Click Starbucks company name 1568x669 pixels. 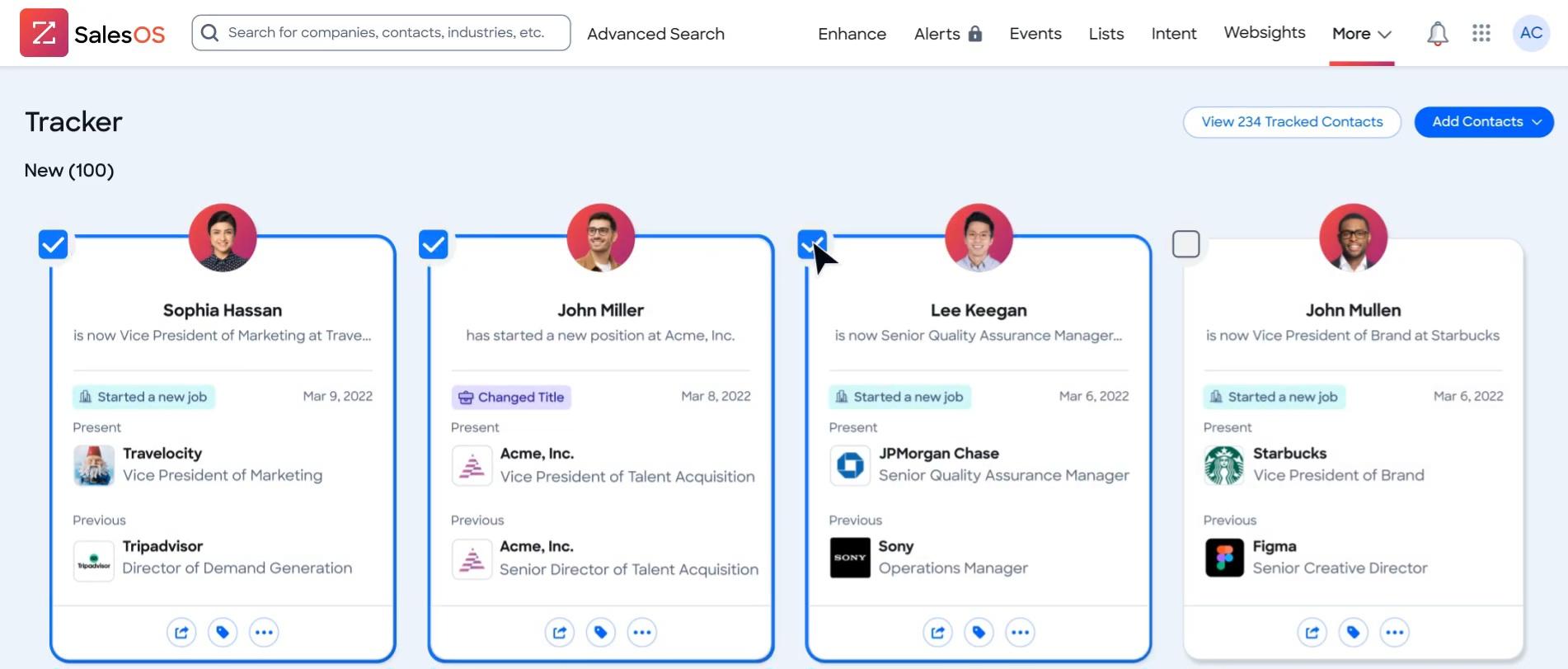(1290, 454)
